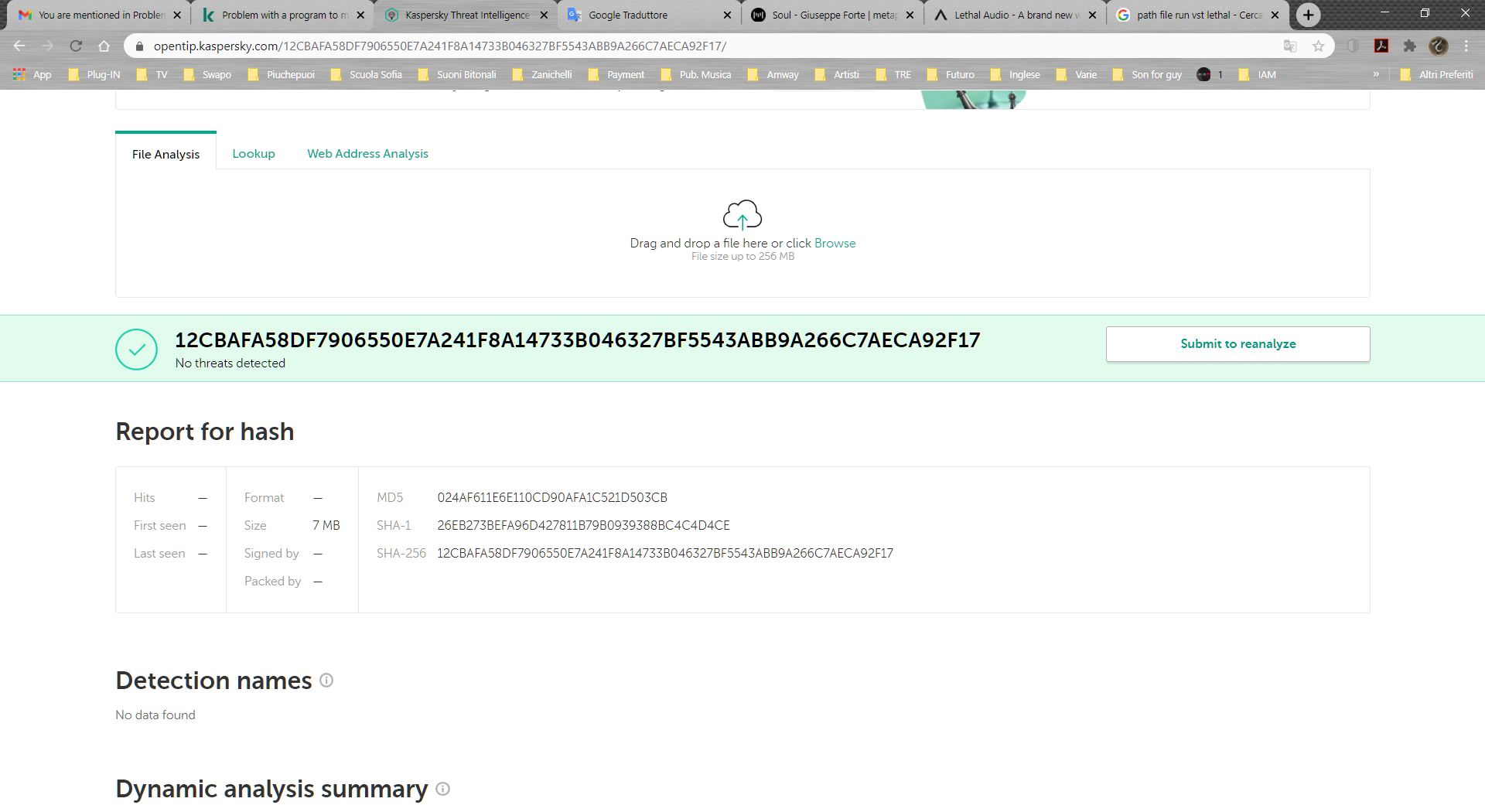Switch to Problem with a program tab
The height and width of the screenshot is (812, 1485).
pos(283,15)
